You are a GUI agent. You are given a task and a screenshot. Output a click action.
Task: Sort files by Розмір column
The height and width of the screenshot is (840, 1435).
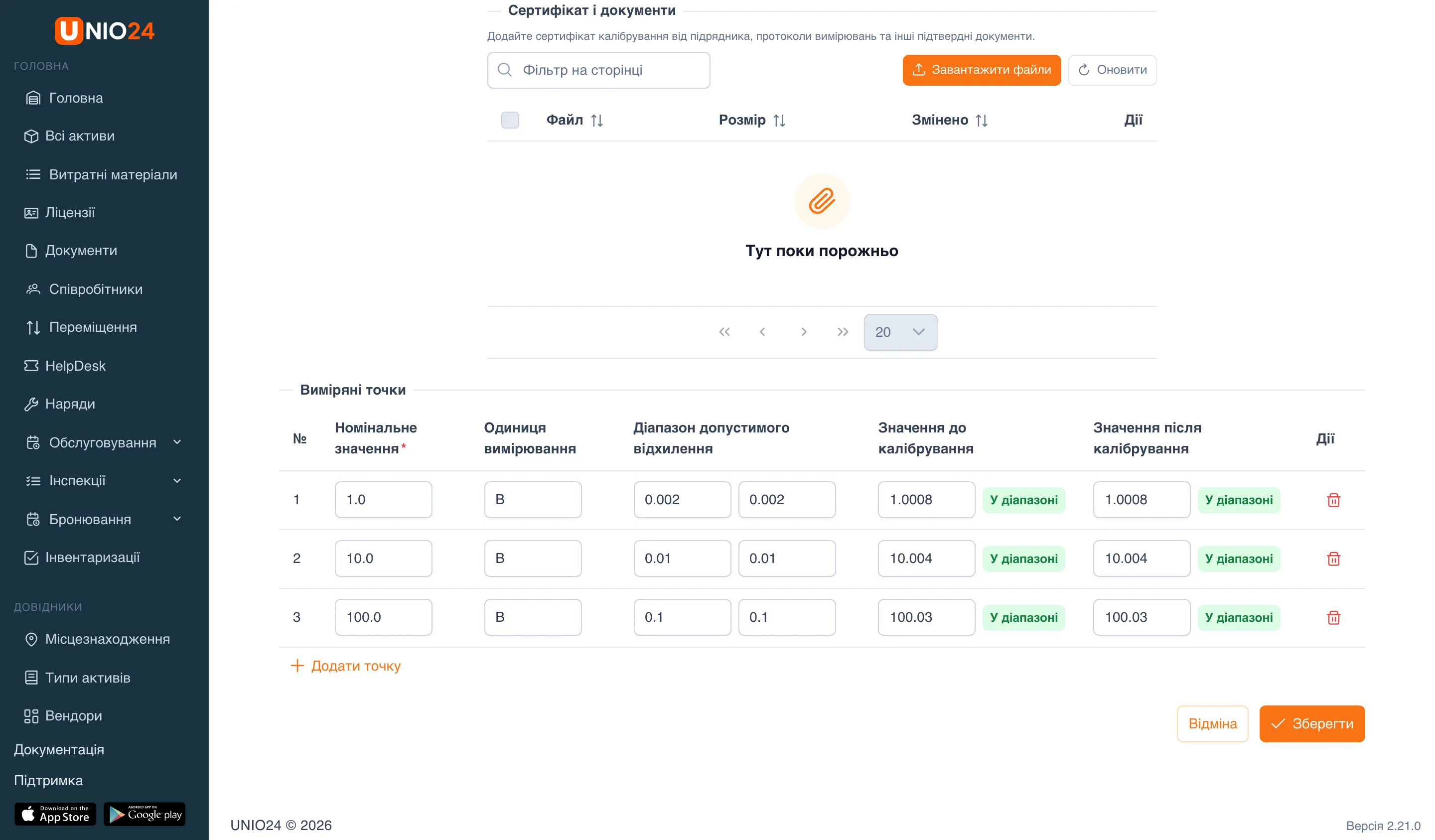[752, 120]
